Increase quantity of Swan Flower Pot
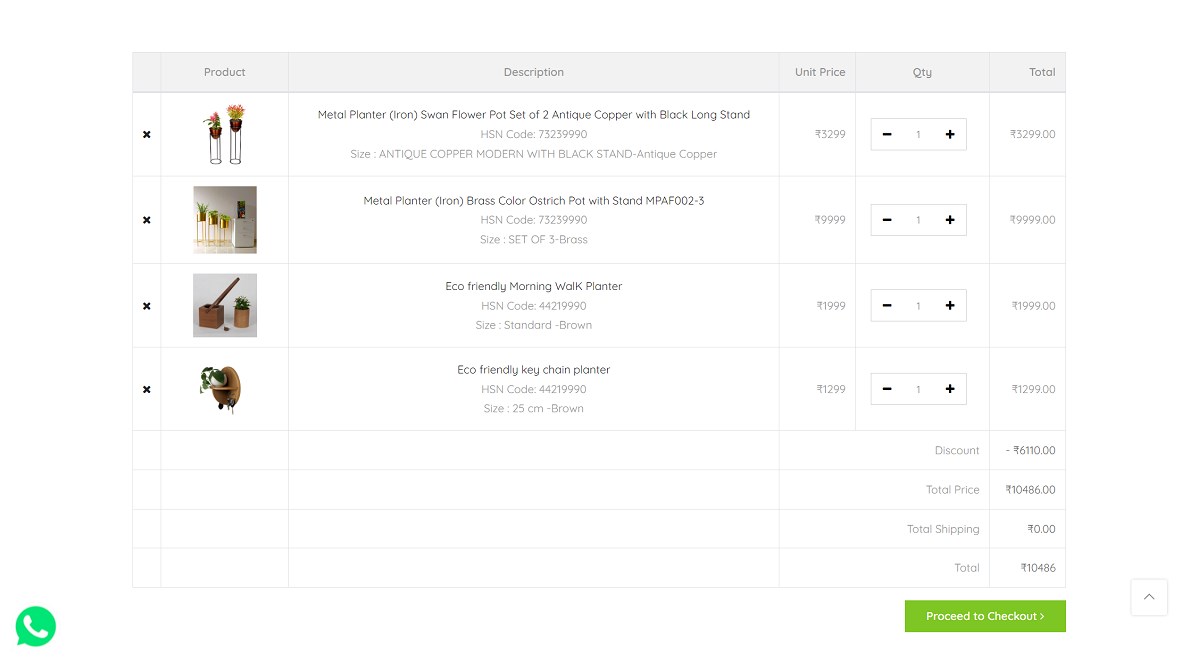 [x=950, y=134]
